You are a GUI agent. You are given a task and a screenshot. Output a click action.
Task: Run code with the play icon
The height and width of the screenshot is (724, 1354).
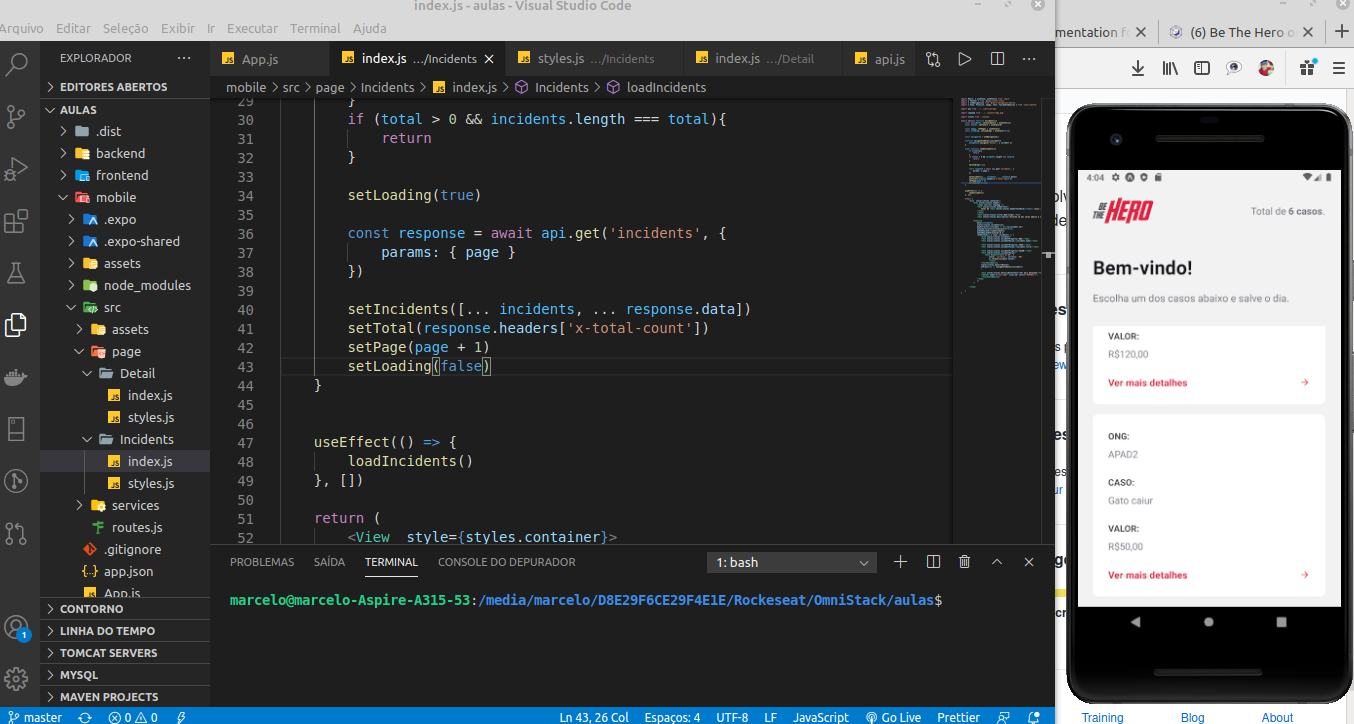pos(965,59)
